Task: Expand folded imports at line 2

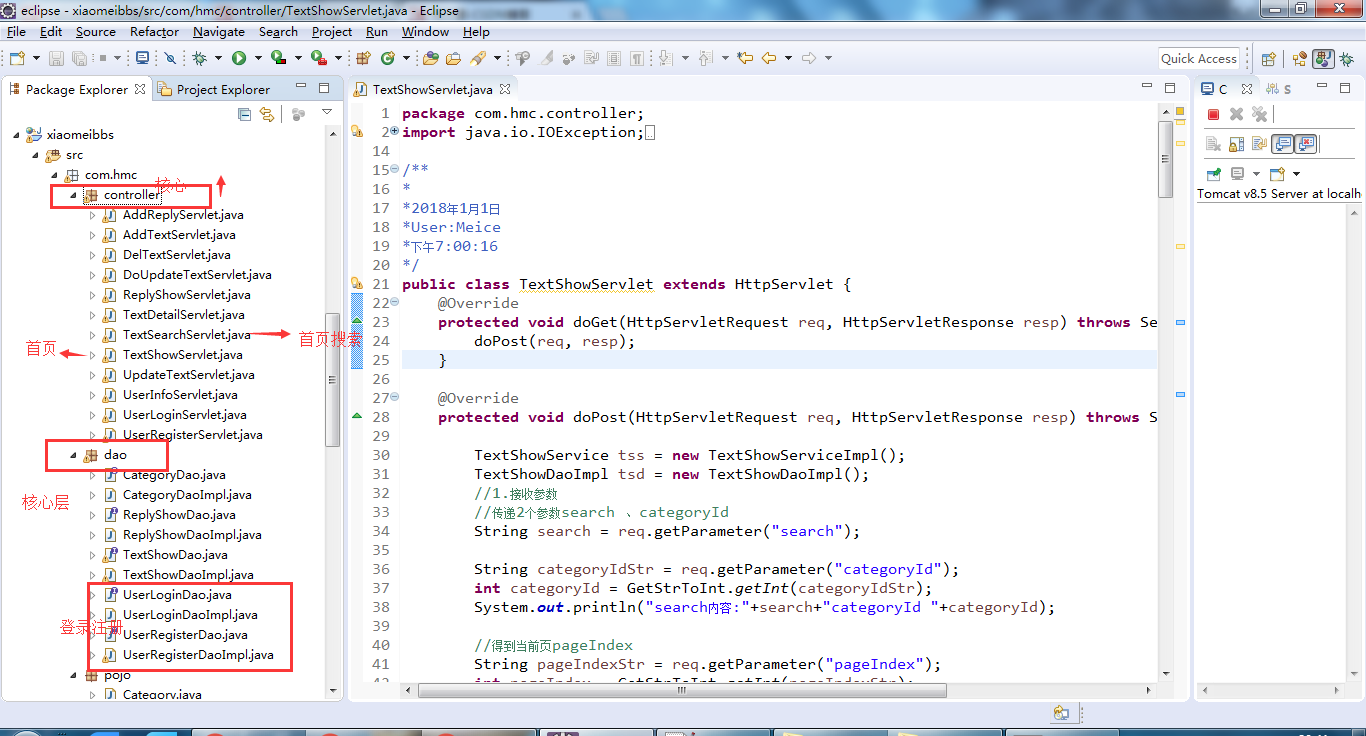Action: point(394,131)
